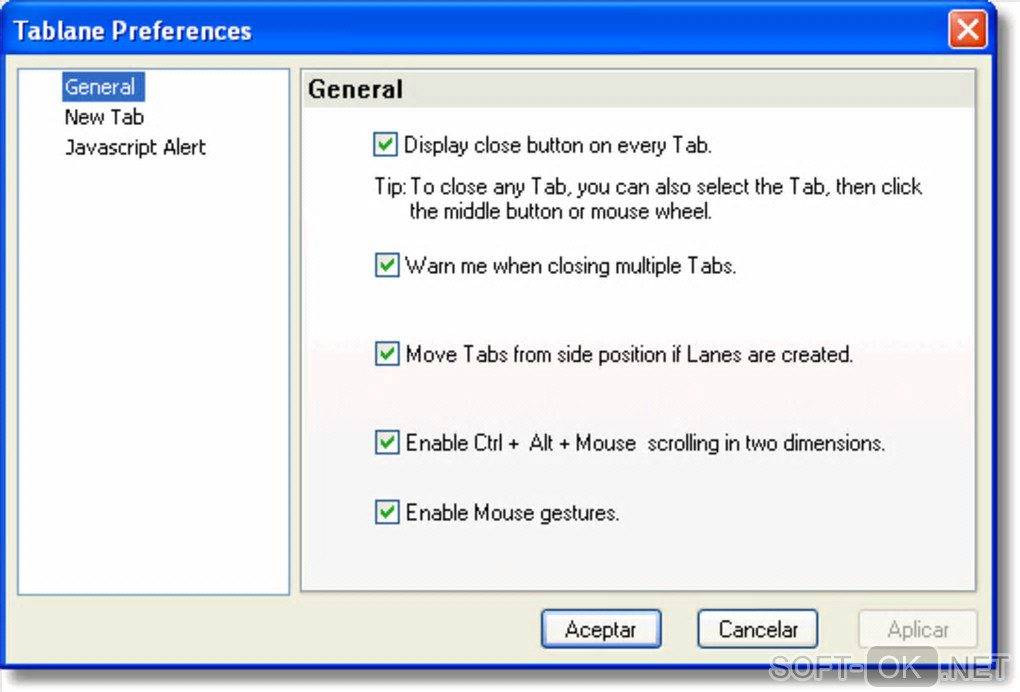Screen dimensions: 1020x692
Task: Click the 'Move Tabs from side position' label text
Action: (628, 354)
